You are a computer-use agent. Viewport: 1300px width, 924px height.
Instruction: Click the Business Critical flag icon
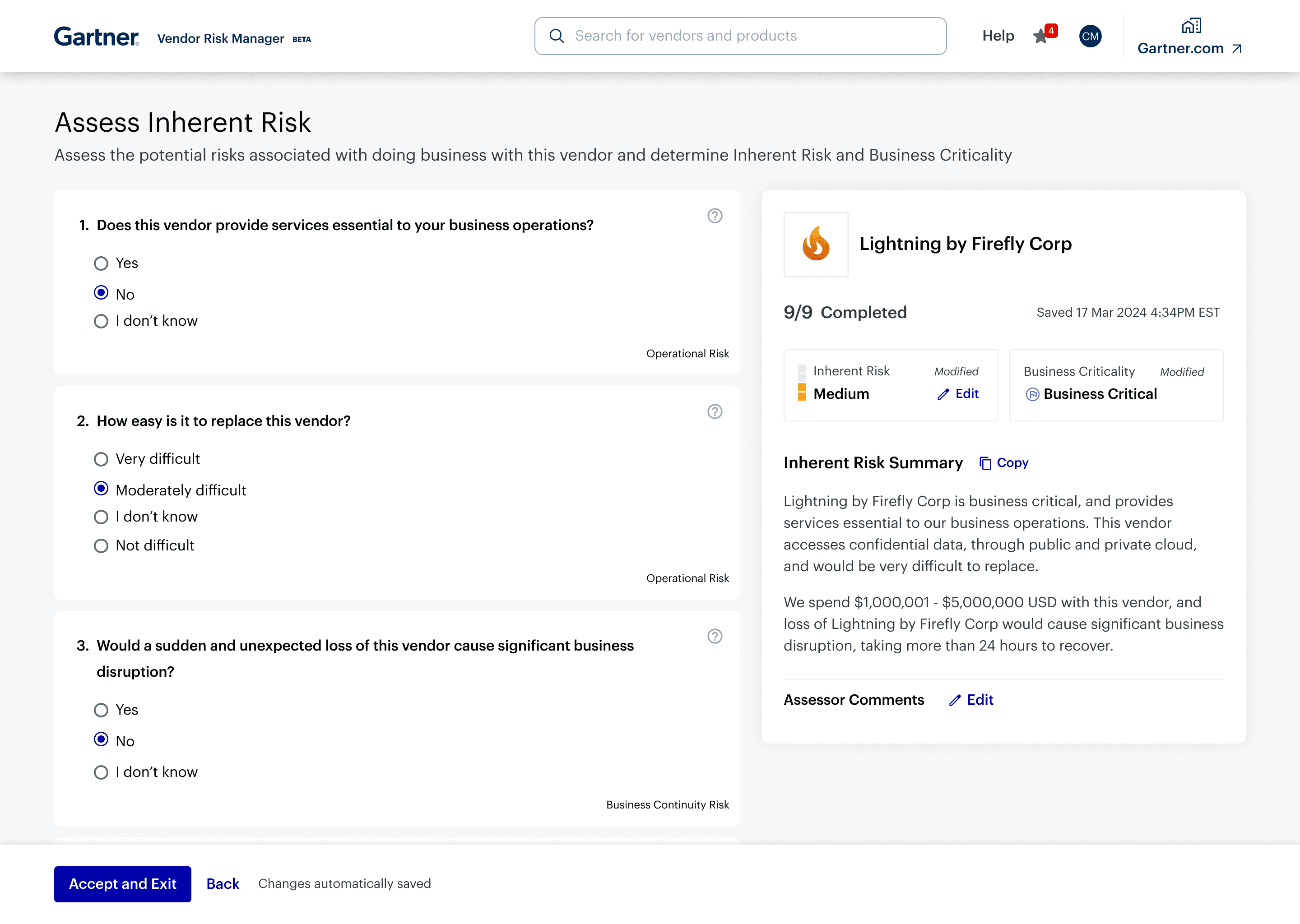point(1032,394)
